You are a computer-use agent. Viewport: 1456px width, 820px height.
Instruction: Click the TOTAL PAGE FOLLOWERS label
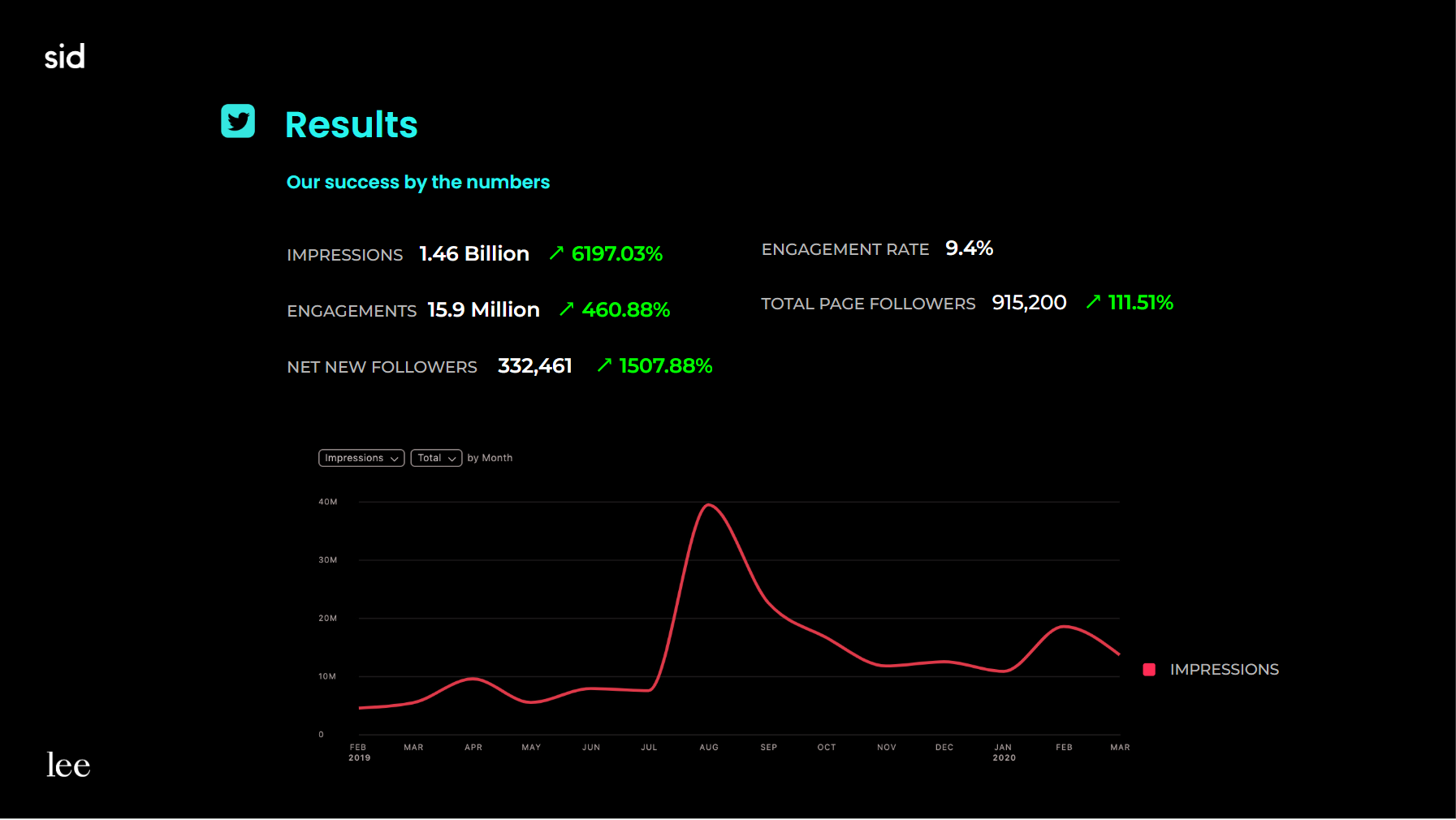pyautogui.click(x=868, y=304)
